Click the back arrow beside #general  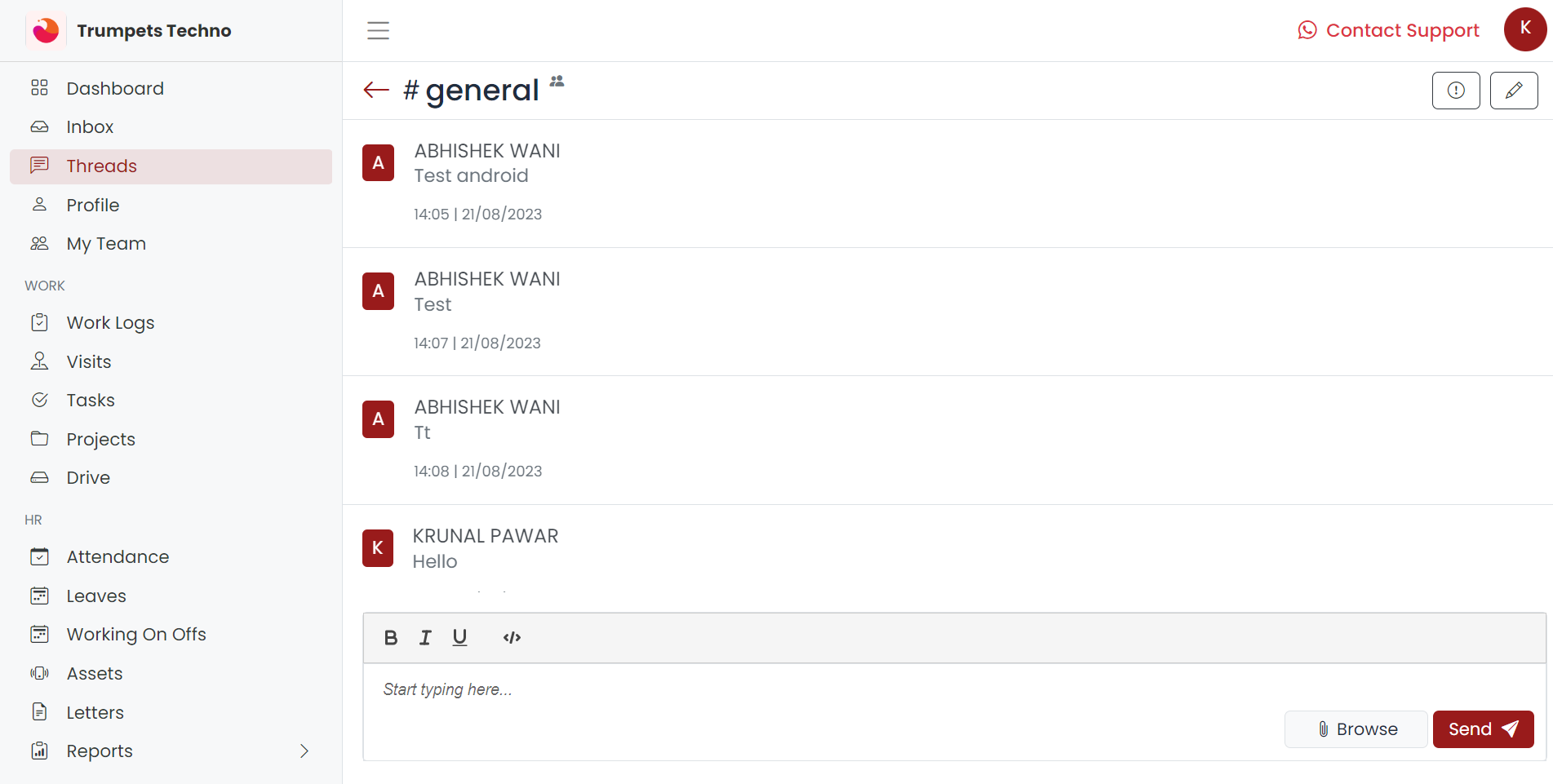point(376,90)
